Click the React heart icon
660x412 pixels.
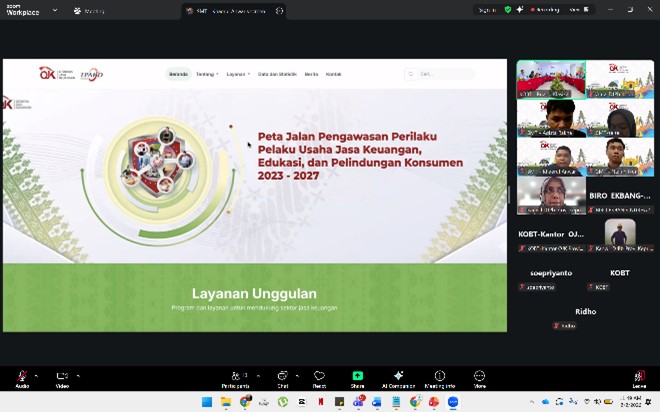[x=319, y=377]
